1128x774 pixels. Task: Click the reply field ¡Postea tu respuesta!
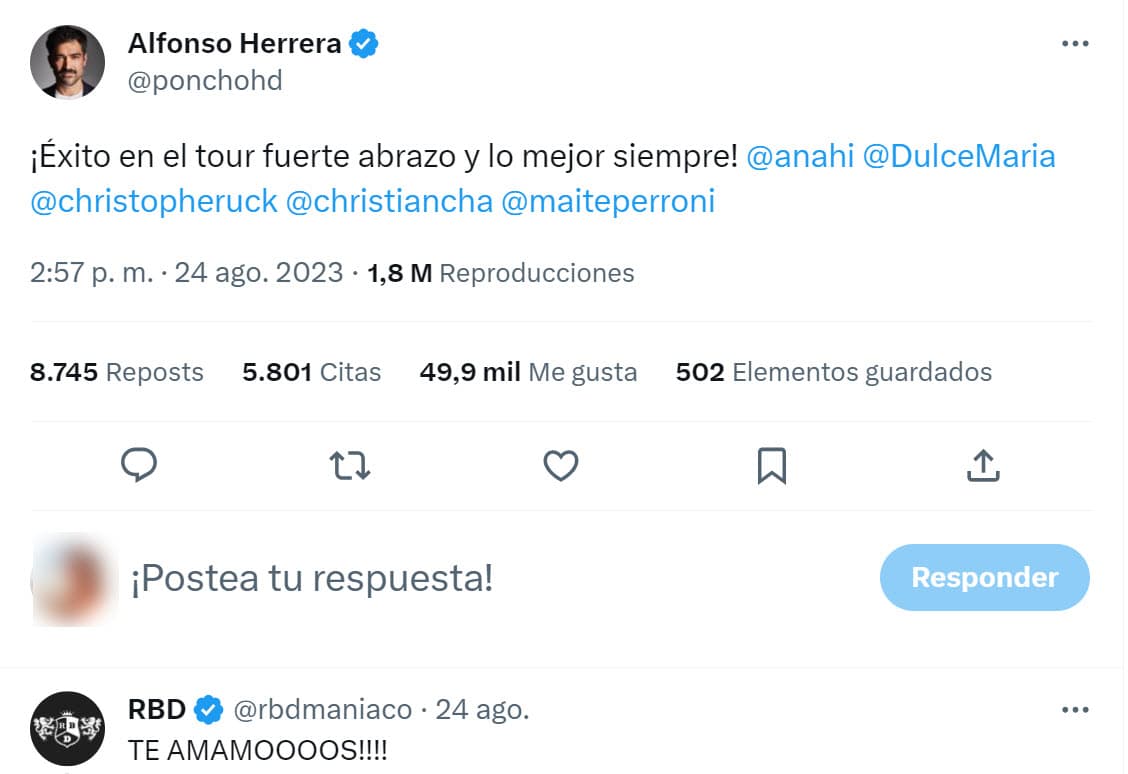coord(310,577)
